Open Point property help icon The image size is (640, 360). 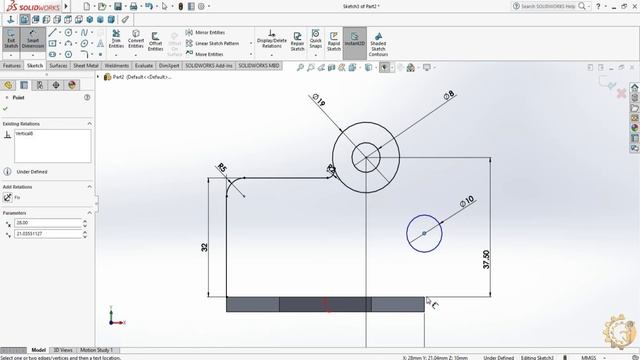pyautogui.click(x=87, y=98)
